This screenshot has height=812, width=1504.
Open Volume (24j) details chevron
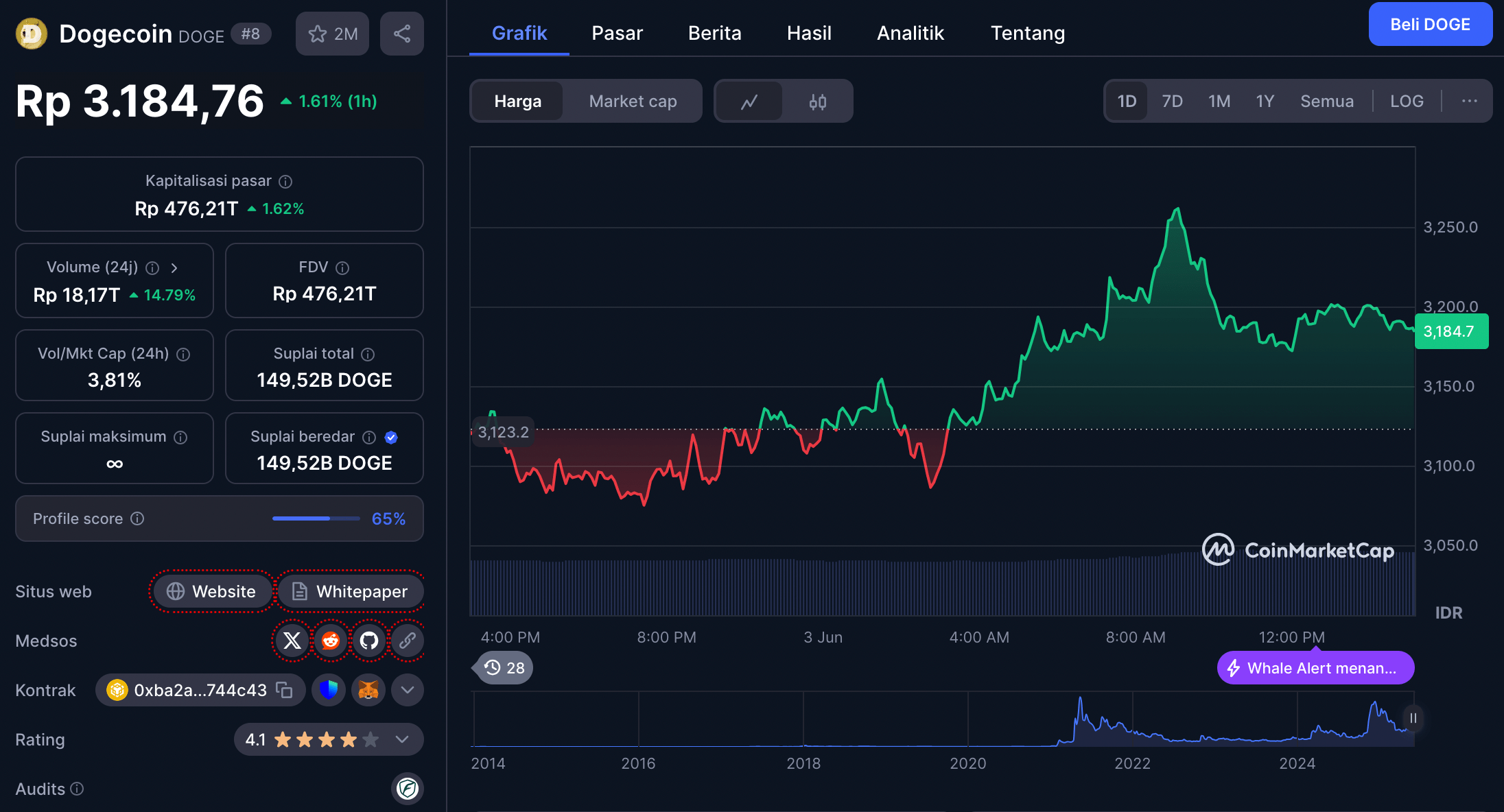pyautogui.click(x=174, y=267)
